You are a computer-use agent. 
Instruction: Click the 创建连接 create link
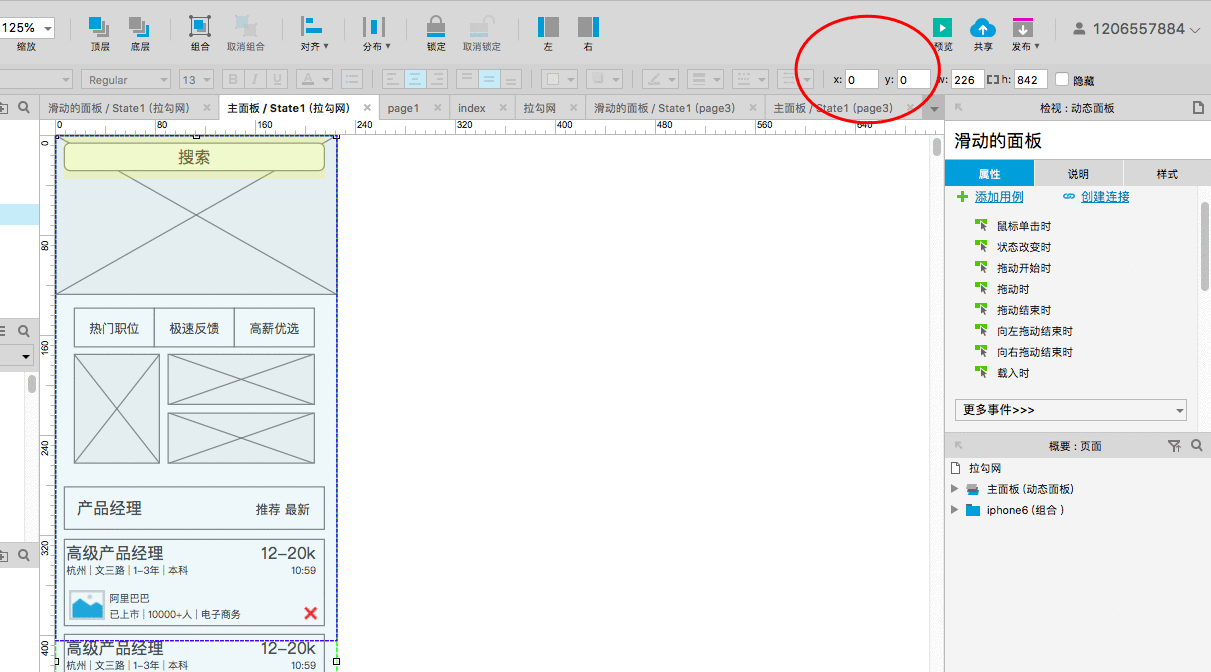[x=1105, y=197]
